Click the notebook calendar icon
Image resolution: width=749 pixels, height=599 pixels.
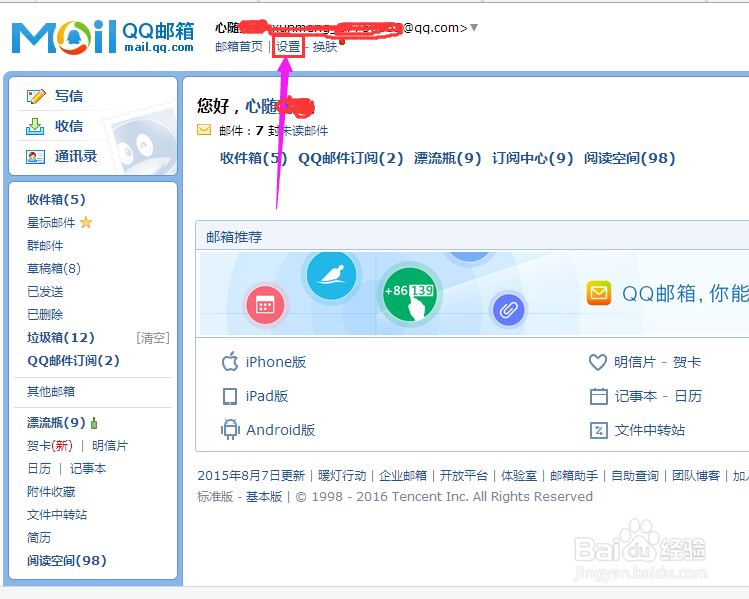pyautogui.click(x=599, y=396)
